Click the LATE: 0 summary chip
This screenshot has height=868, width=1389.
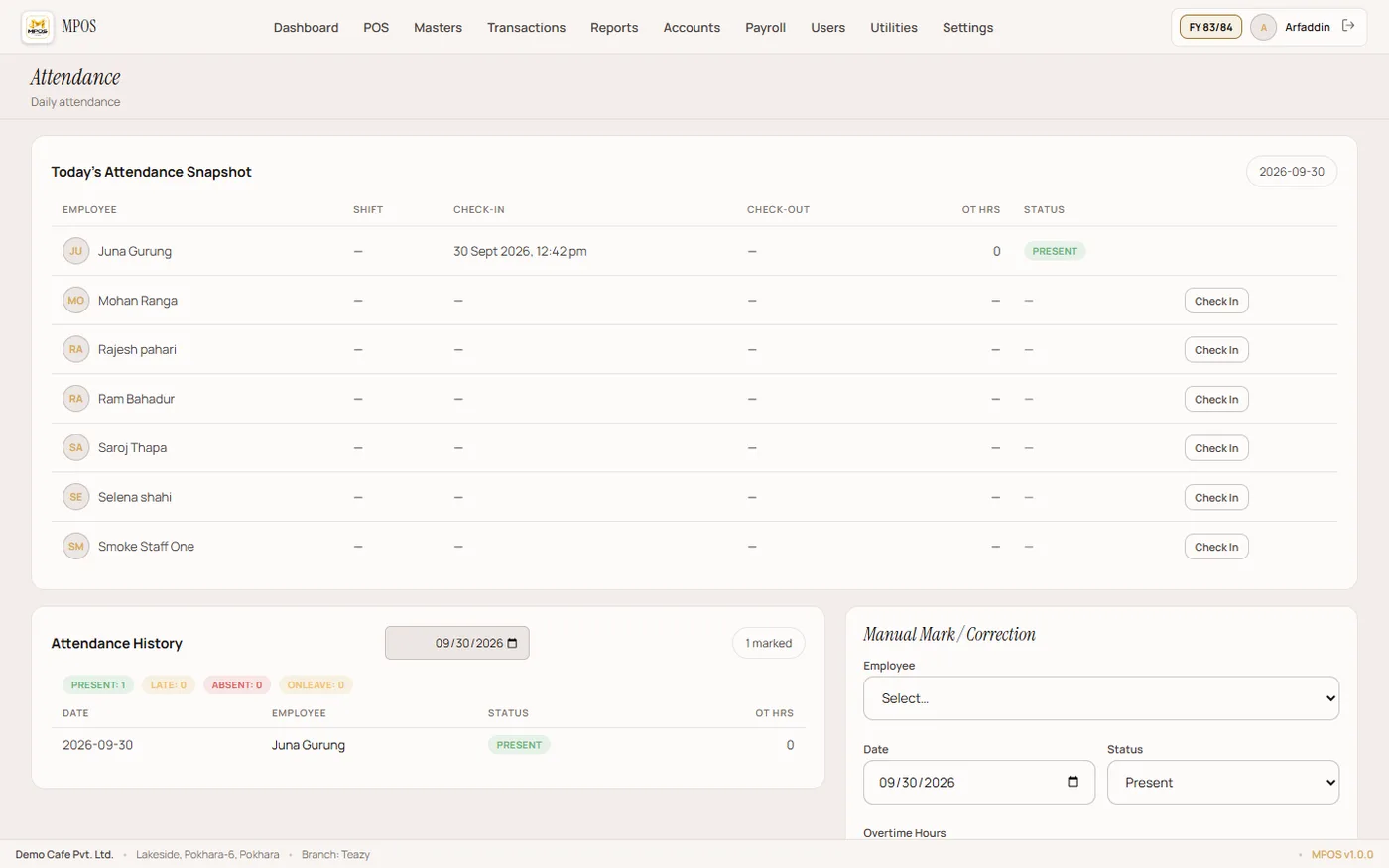coord(169,685)
